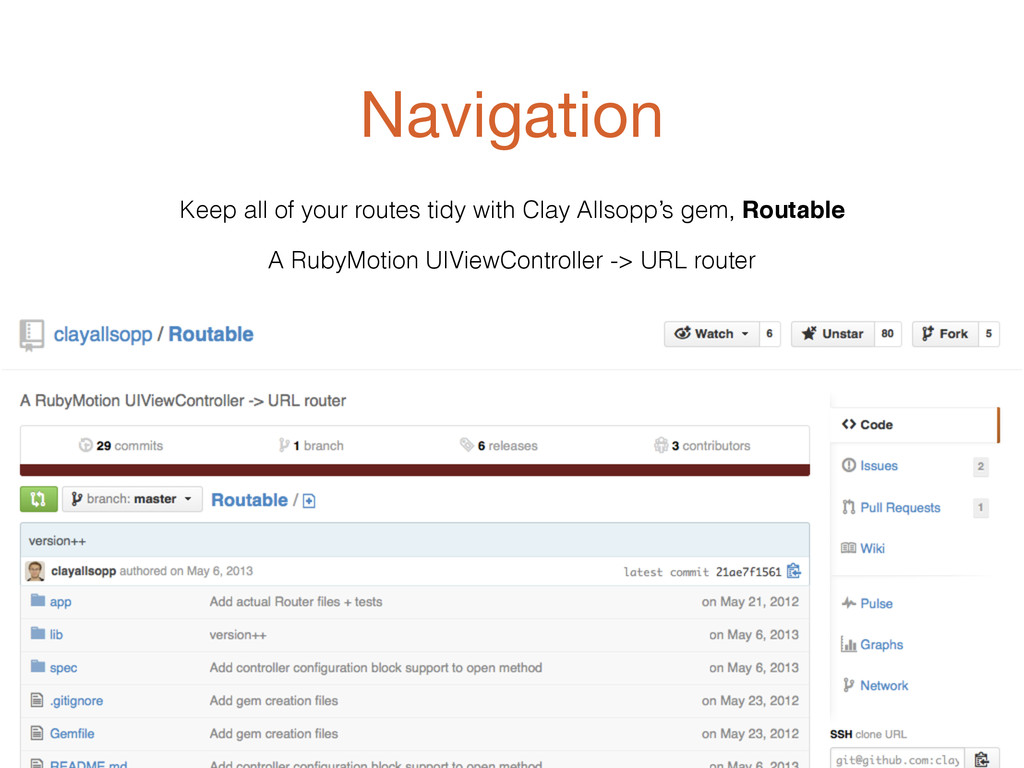
Task: Open the Issues tab
Action: pyautogui.click(x=878, y=466)
